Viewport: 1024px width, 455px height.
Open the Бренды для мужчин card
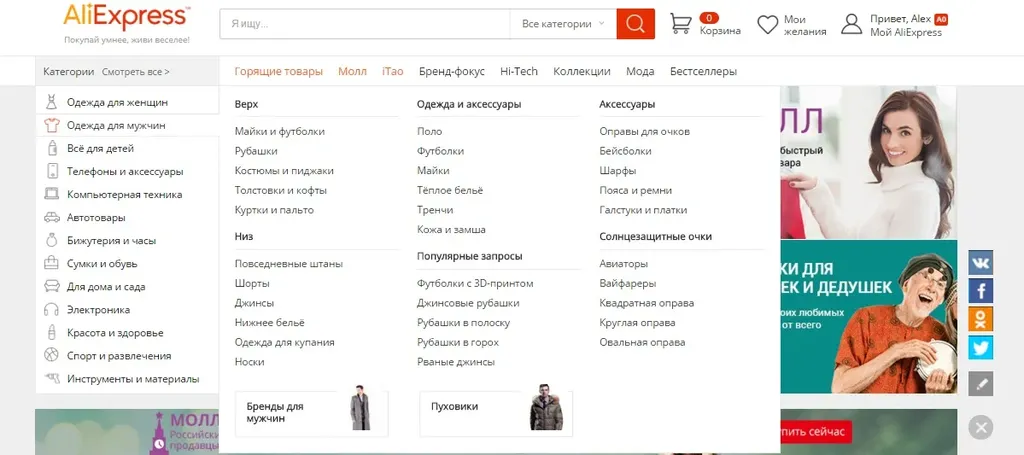pos(312,414)
